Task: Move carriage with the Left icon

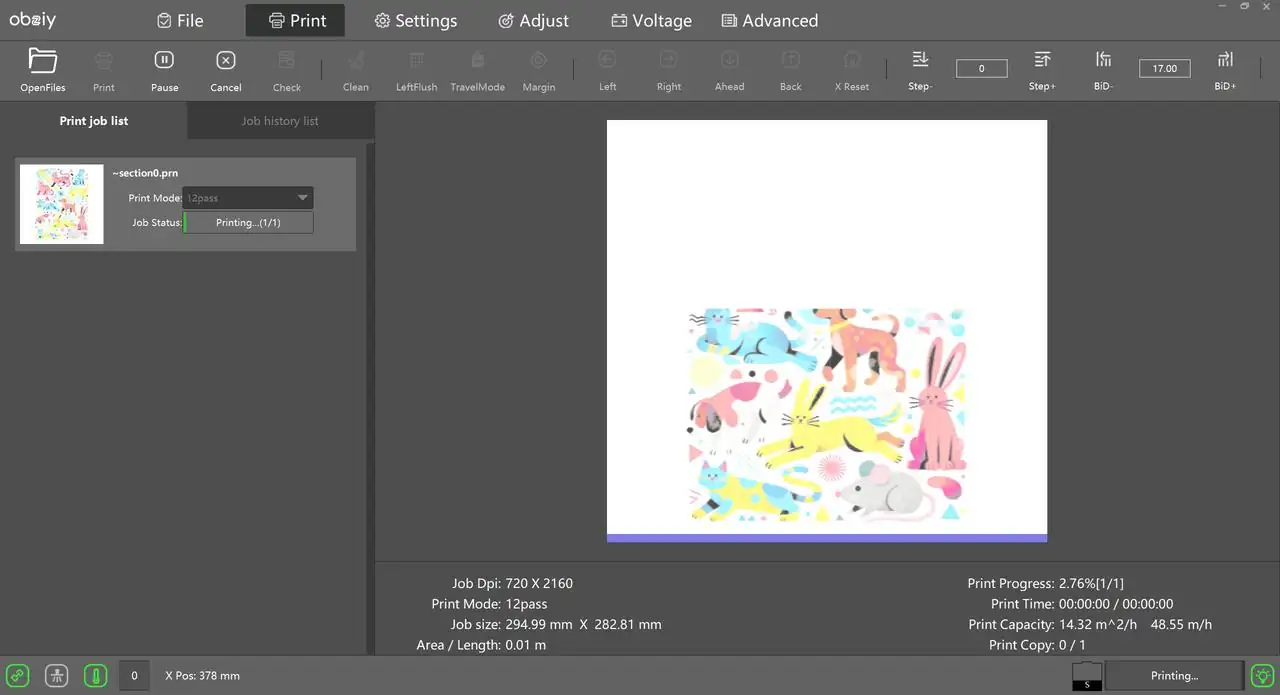Action: pos(608,69)
